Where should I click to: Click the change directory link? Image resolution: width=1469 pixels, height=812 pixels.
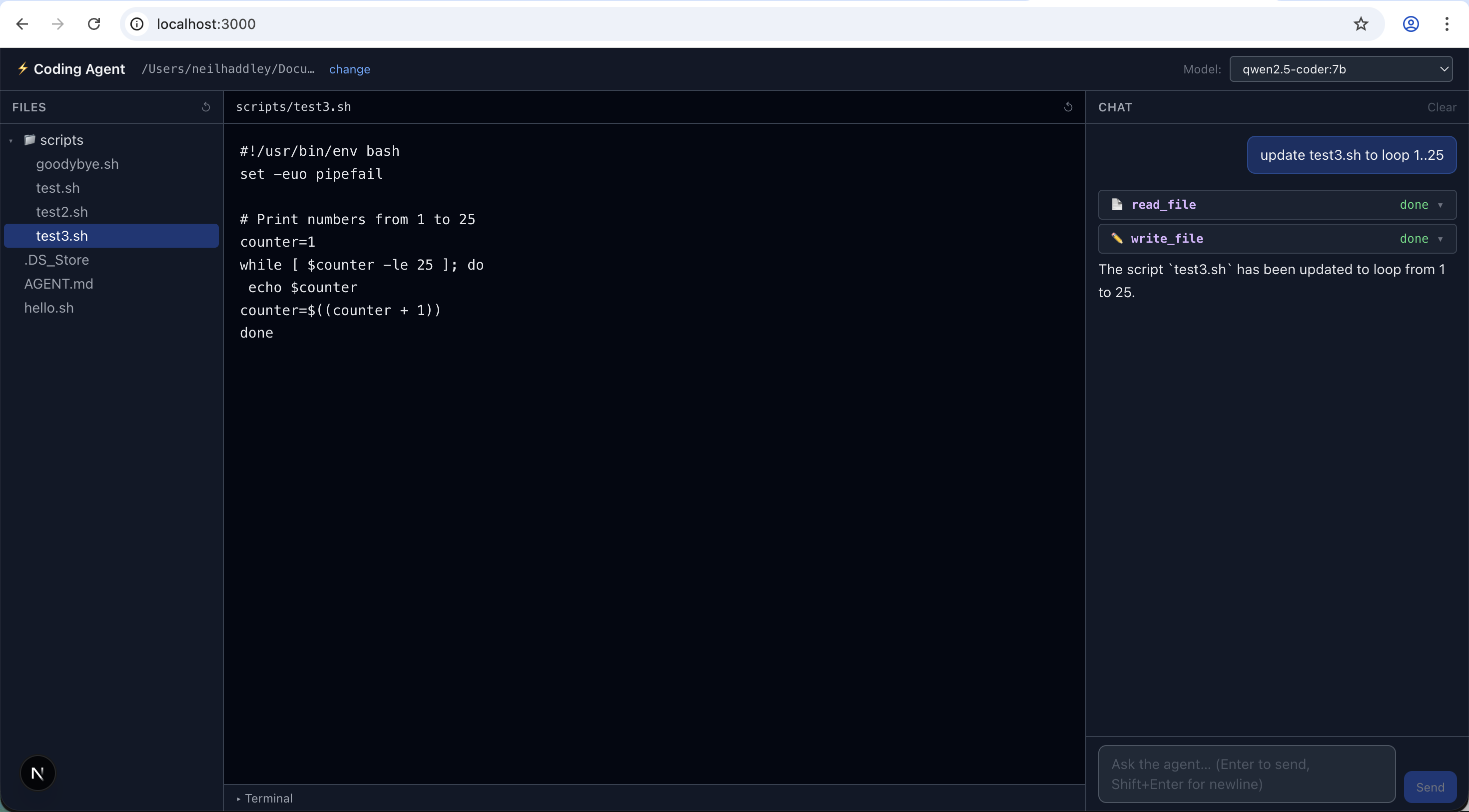(x=350, y=69)
